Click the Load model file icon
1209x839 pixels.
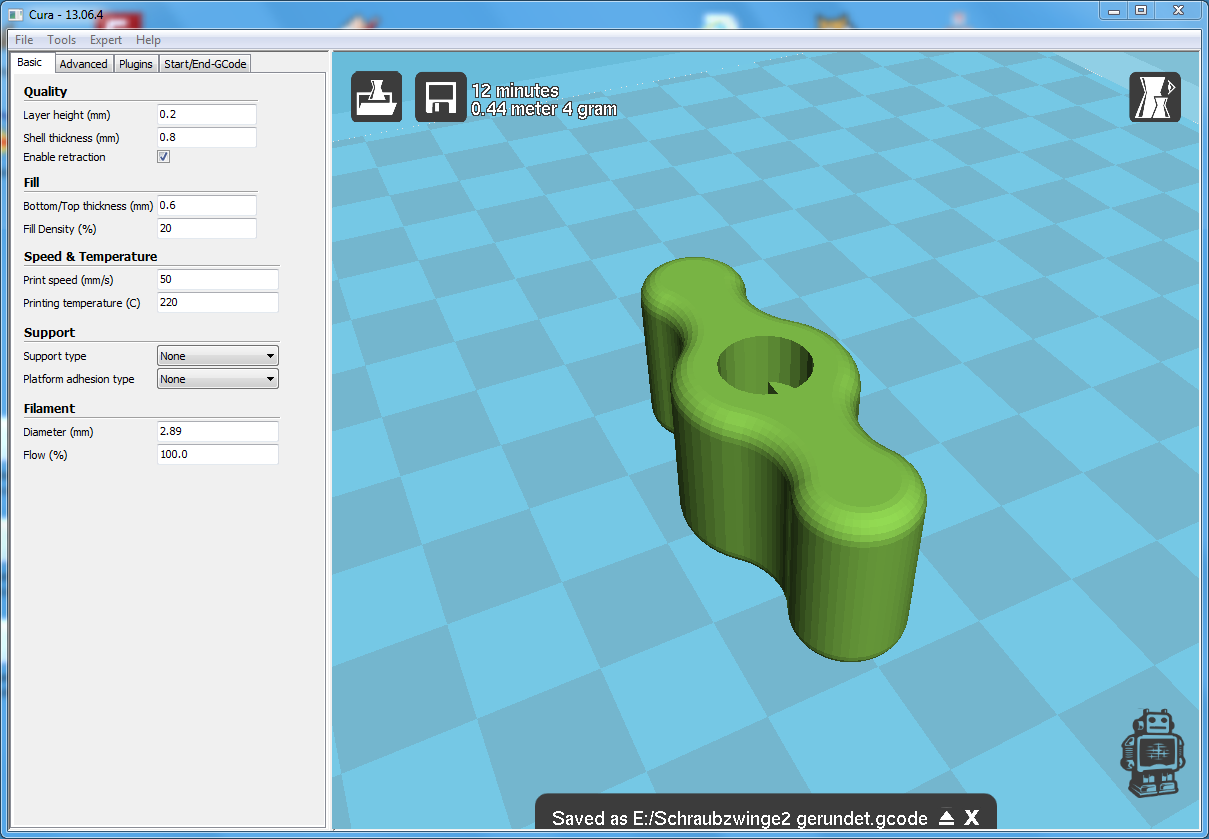tap(376, 97)
